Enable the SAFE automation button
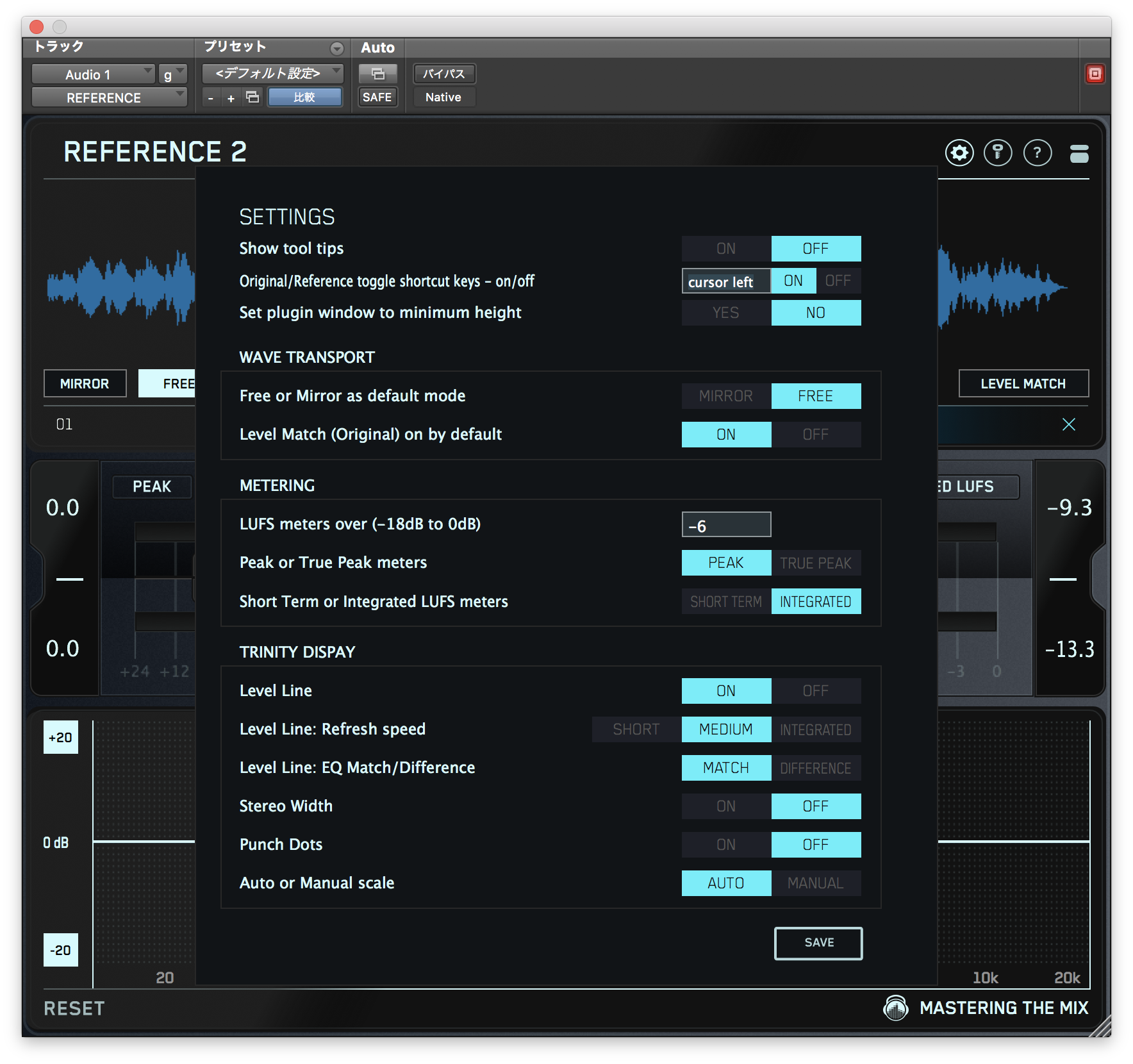The image size is (1133, 1064). click(377, 97)
